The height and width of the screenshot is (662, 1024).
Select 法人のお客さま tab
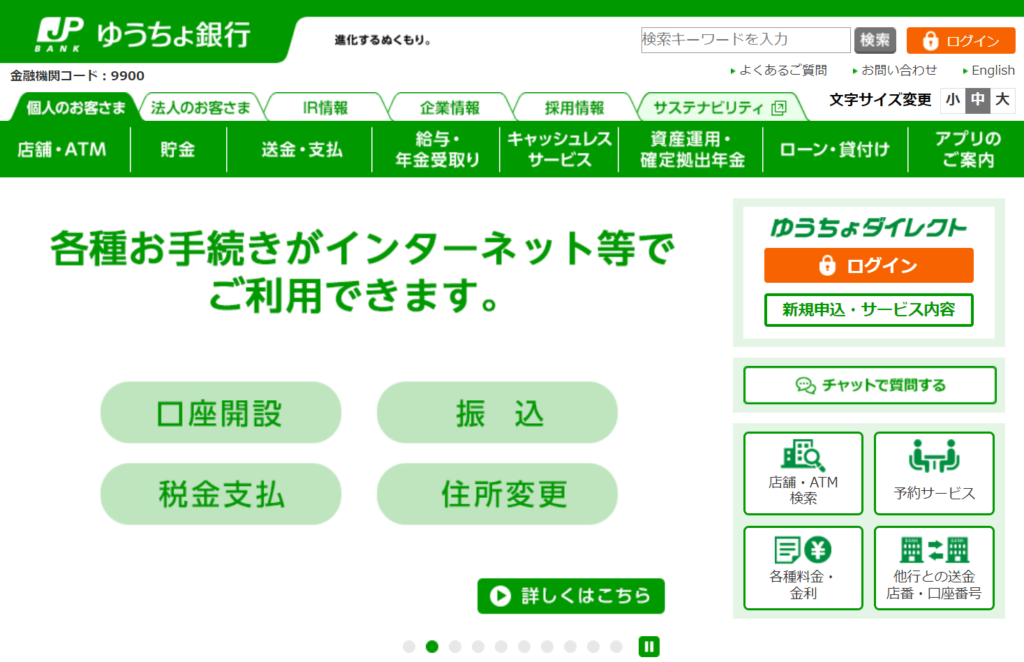[x=200, y=108]
